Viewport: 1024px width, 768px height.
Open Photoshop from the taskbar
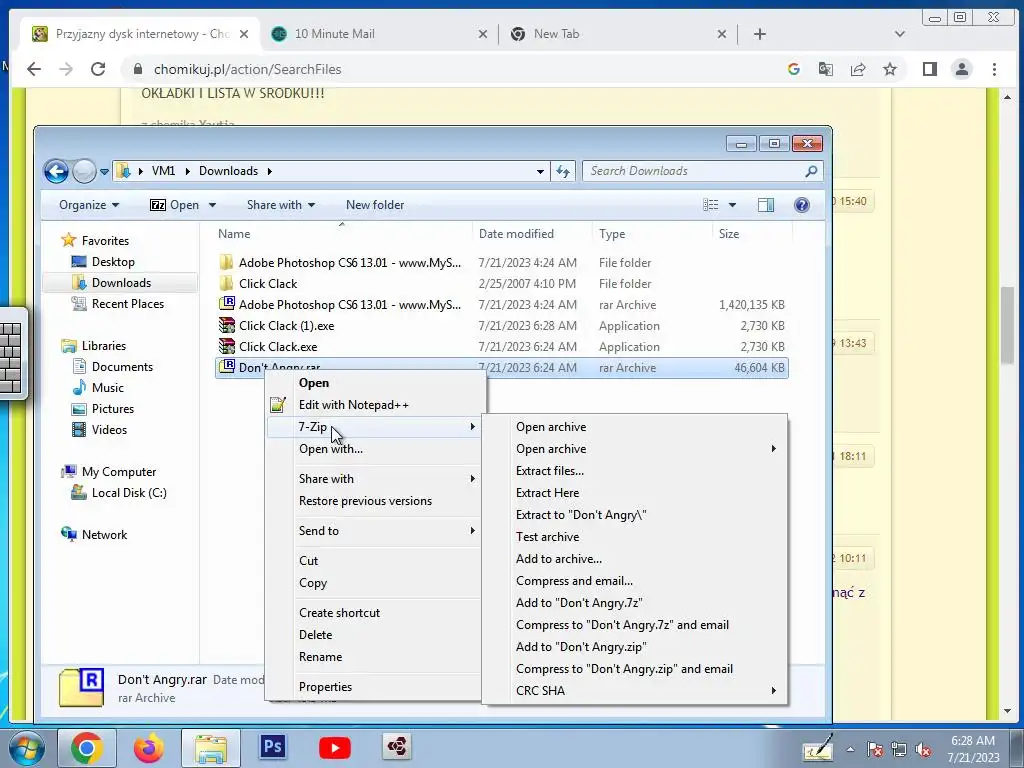click(x=272, y=746)
